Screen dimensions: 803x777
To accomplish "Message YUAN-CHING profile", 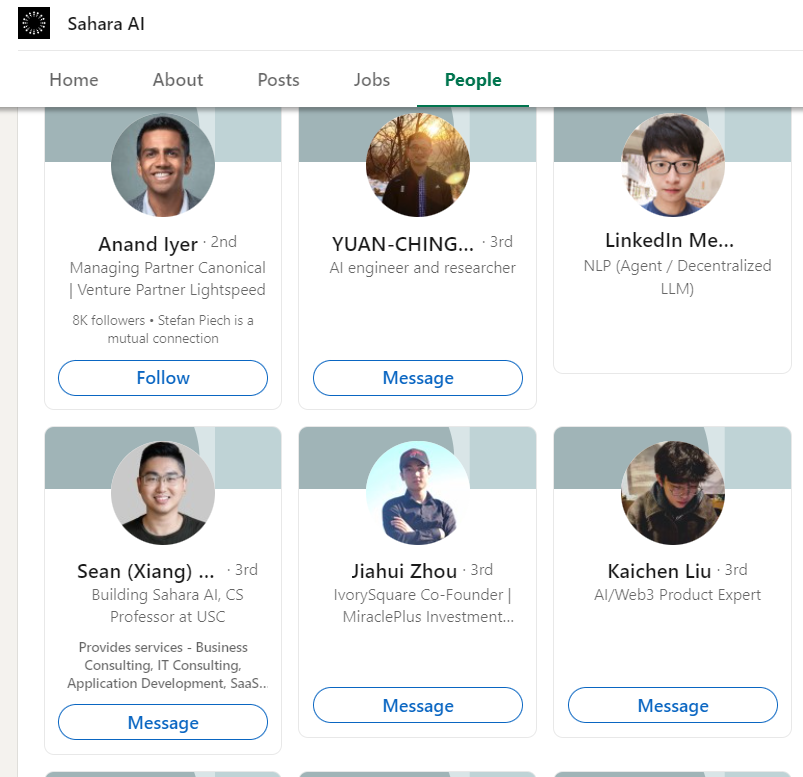I will [418, 378].
